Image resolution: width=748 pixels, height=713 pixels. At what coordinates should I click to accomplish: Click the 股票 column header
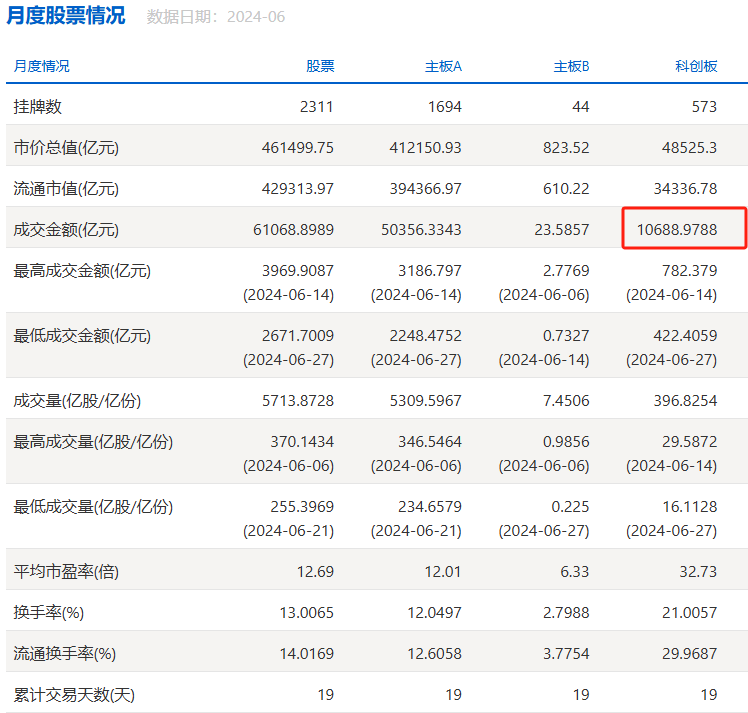click(x=320, y=66)
